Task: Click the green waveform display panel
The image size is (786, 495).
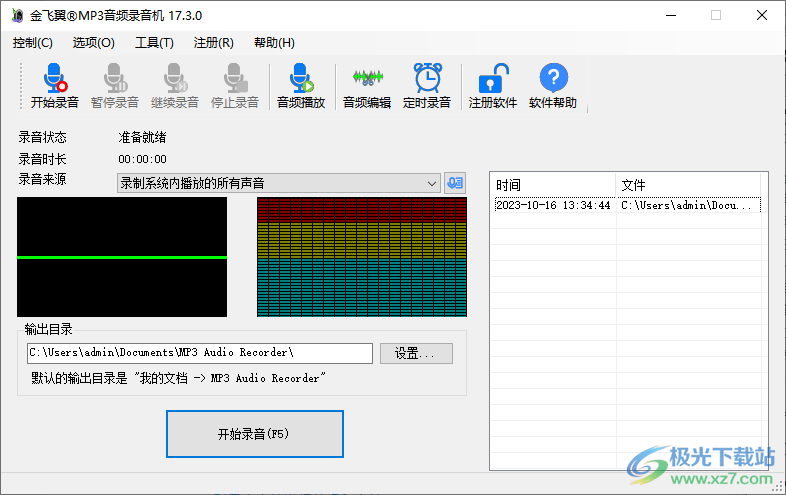Action: tap(122, 257)
